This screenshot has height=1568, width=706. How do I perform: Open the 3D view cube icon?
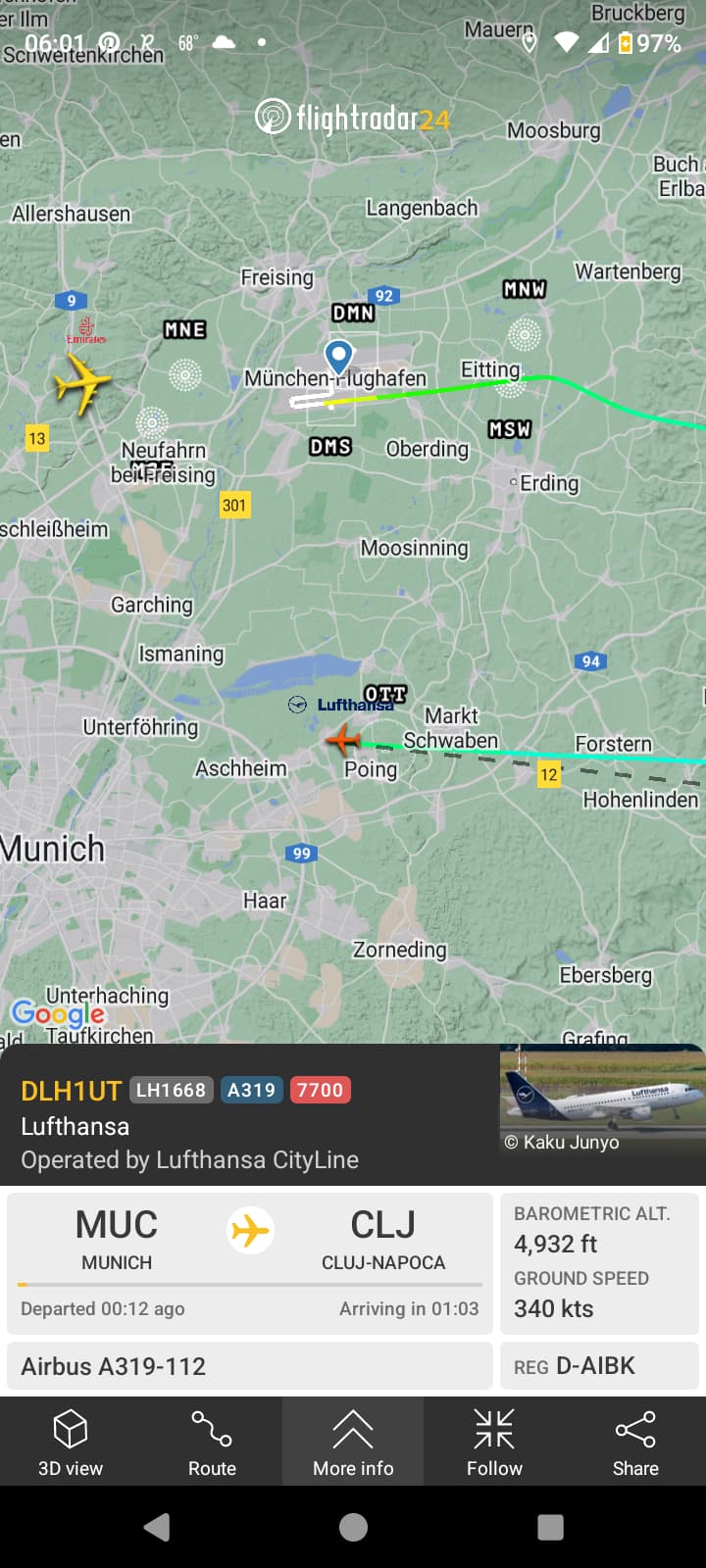[71, 1442]
